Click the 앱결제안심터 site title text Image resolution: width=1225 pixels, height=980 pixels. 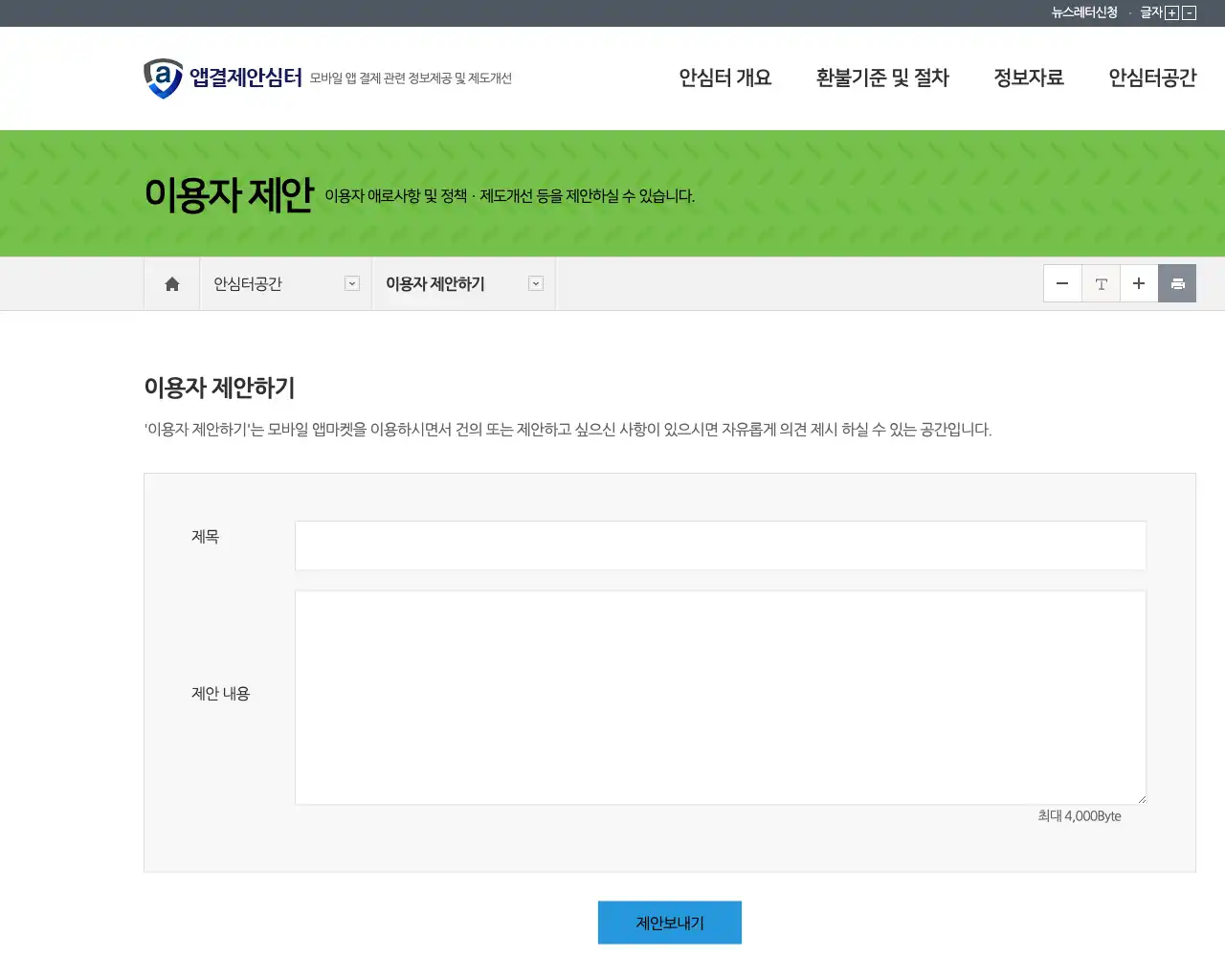click(x=246, y=78)
